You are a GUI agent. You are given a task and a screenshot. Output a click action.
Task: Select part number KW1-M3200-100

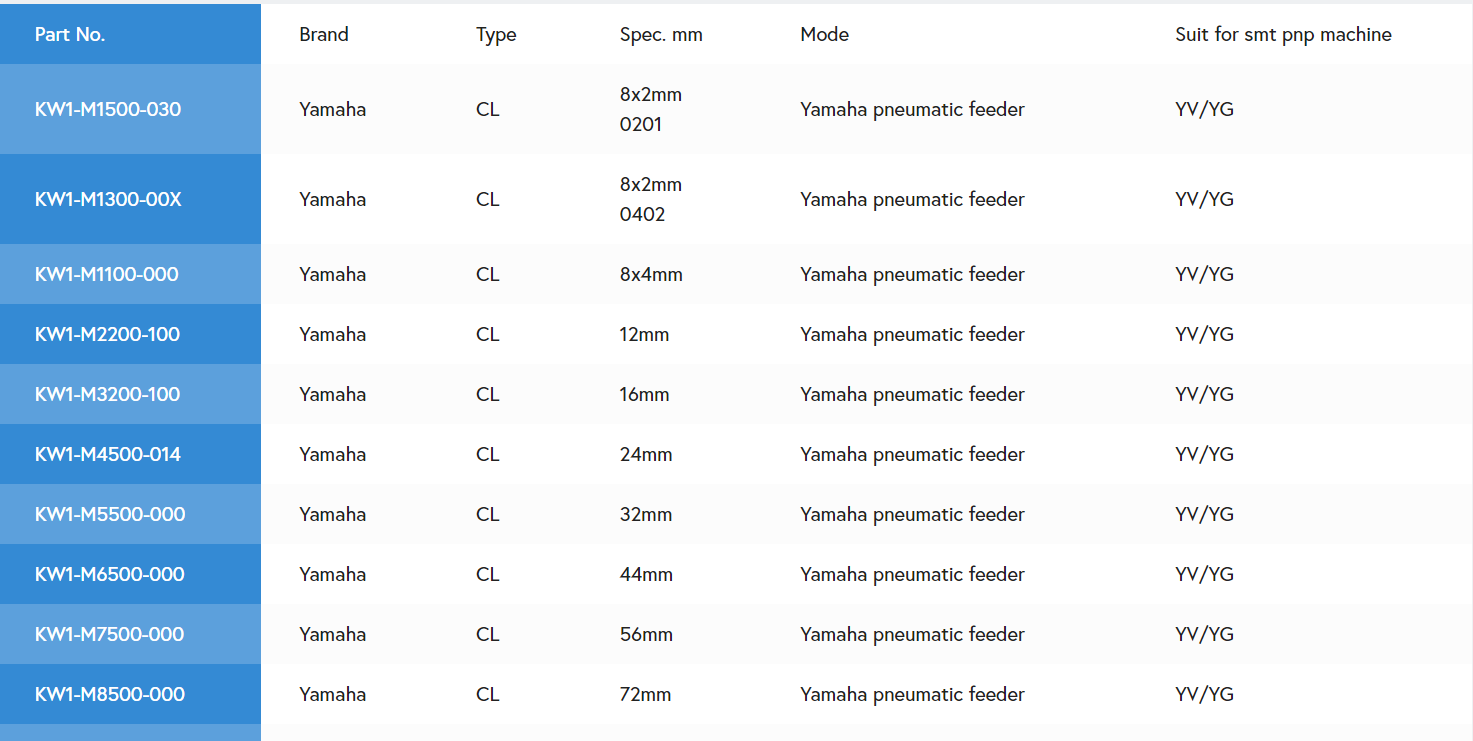click(107, 394)
